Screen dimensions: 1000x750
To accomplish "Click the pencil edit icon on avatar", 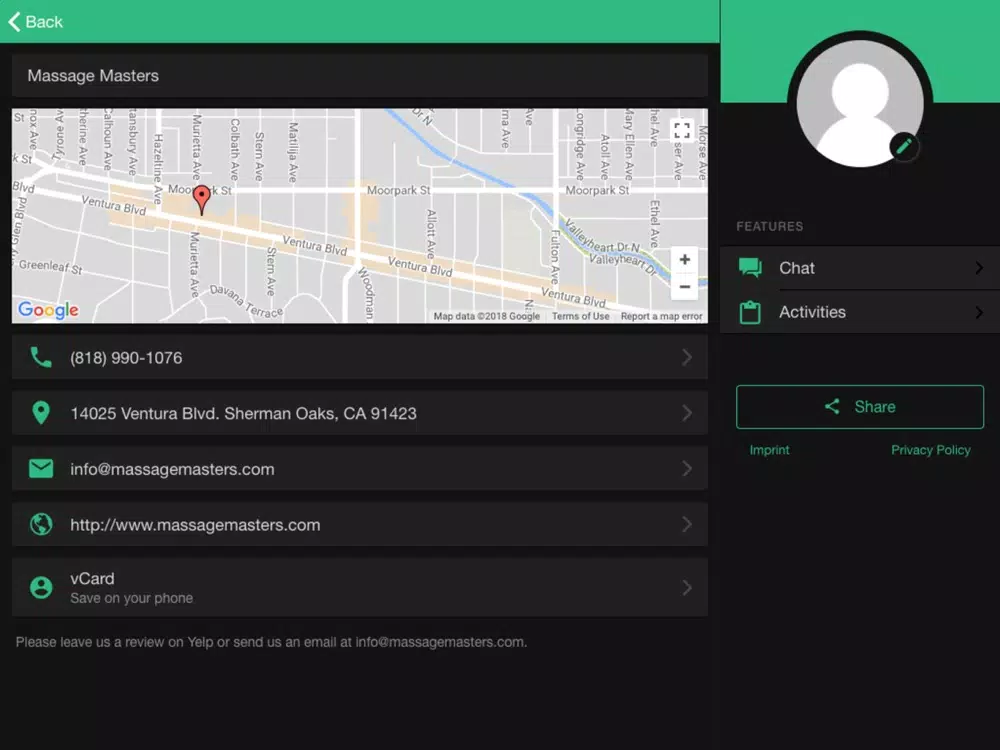I will coord(904,147).
